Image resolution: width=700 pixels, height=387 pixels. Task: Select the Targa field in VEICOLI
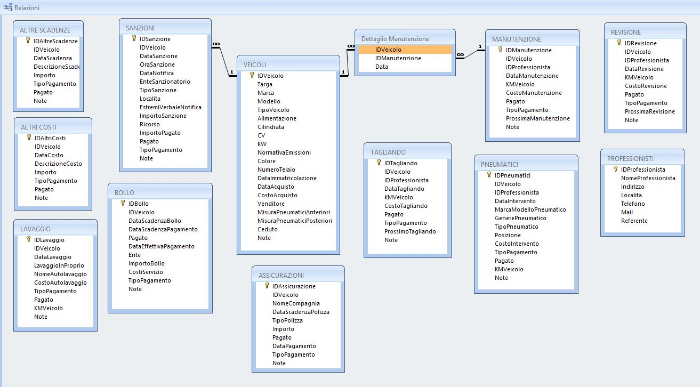(265, 84)
